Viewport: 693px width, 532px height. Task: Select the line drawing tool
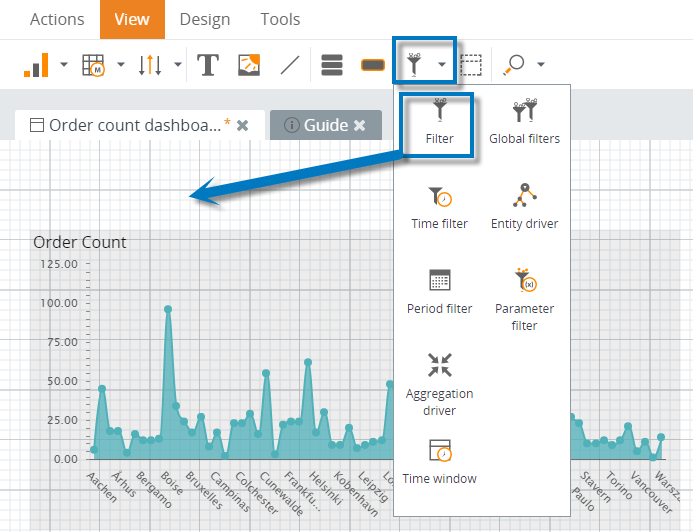click(290, 65)
